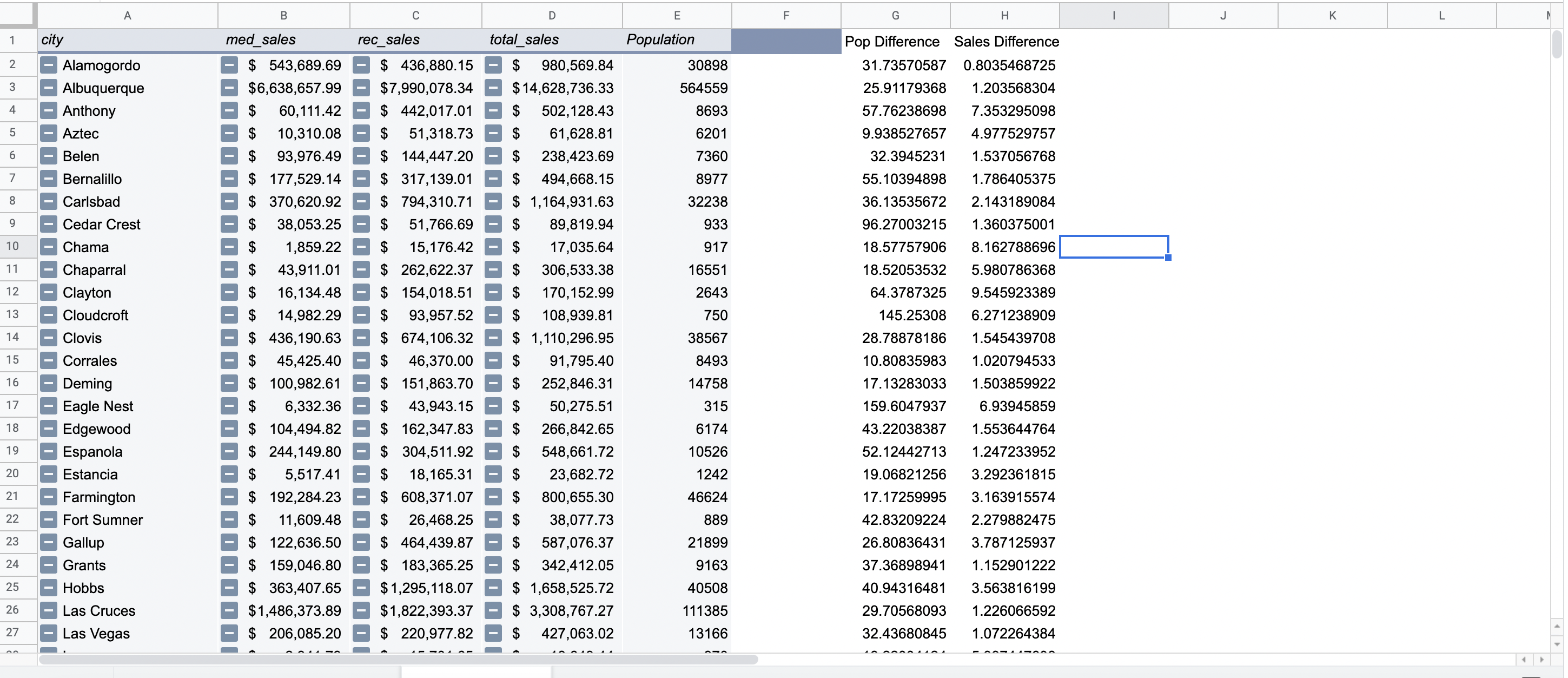
Task: Click the 145.25308 Pop Difference cell
Action: pos(895,315)
